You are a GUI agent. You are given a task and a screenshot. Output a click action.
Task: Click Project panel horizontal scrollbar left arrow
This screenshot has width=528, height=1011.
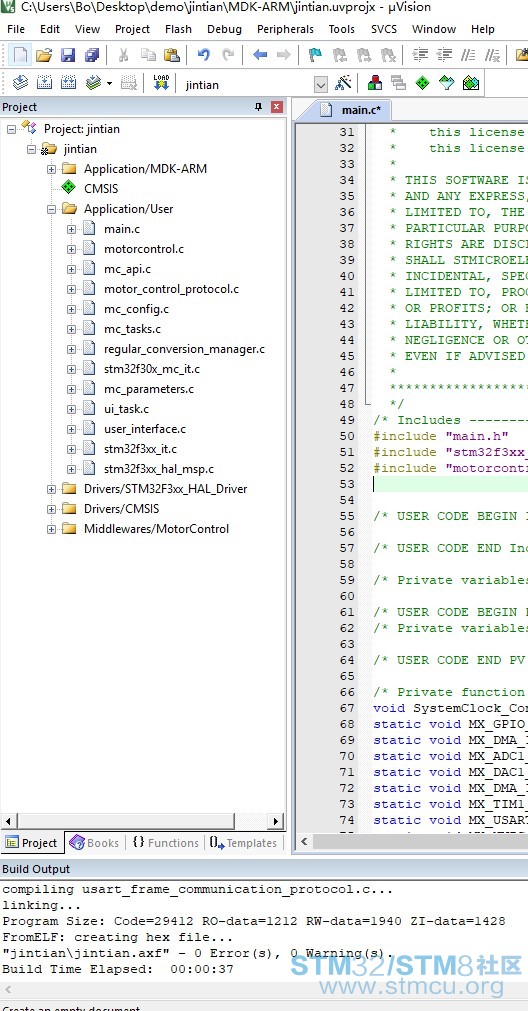pos(8,821)
